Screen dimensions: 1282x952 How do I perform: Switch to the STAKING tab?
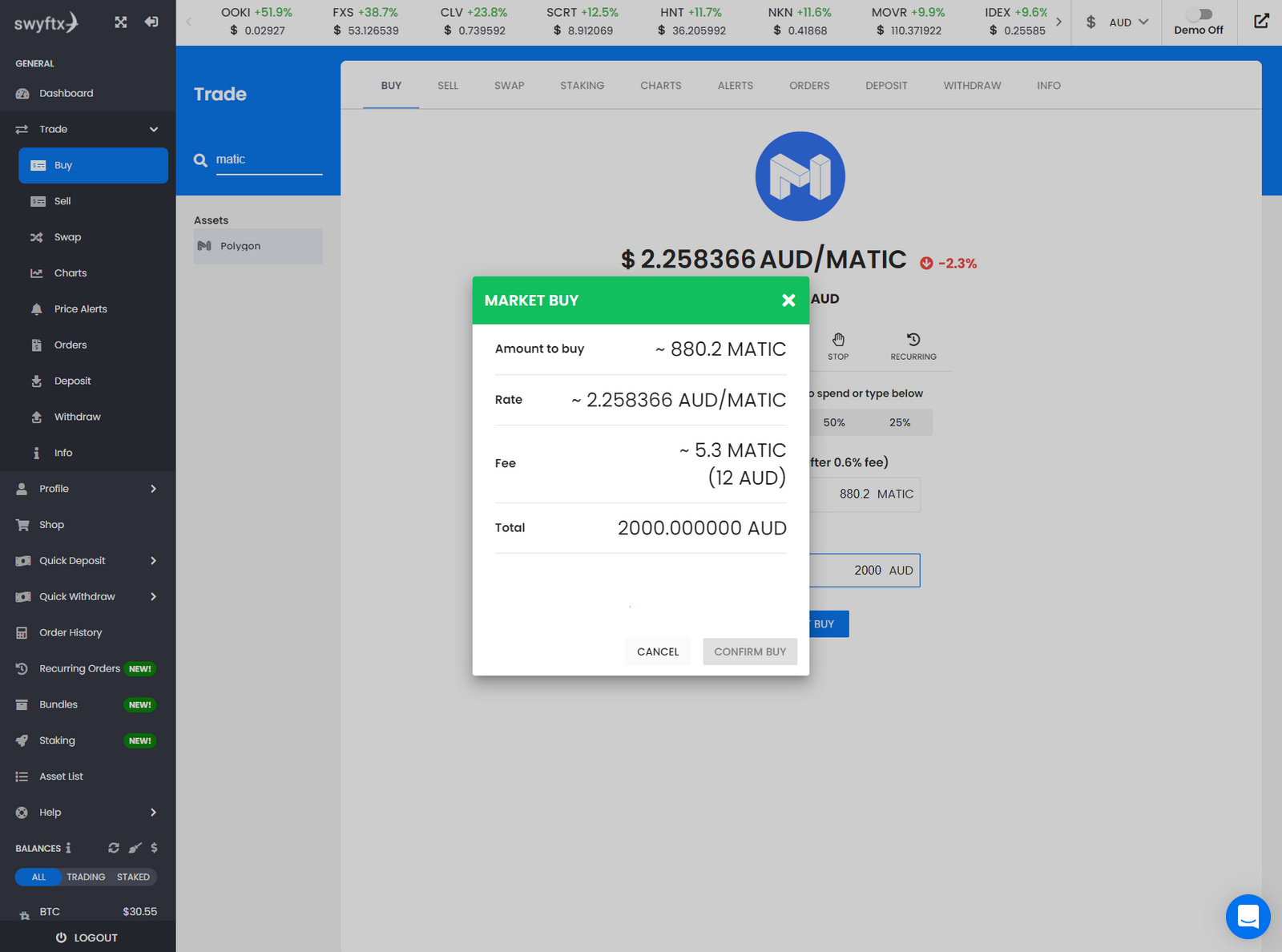click(x=583, y=86)
